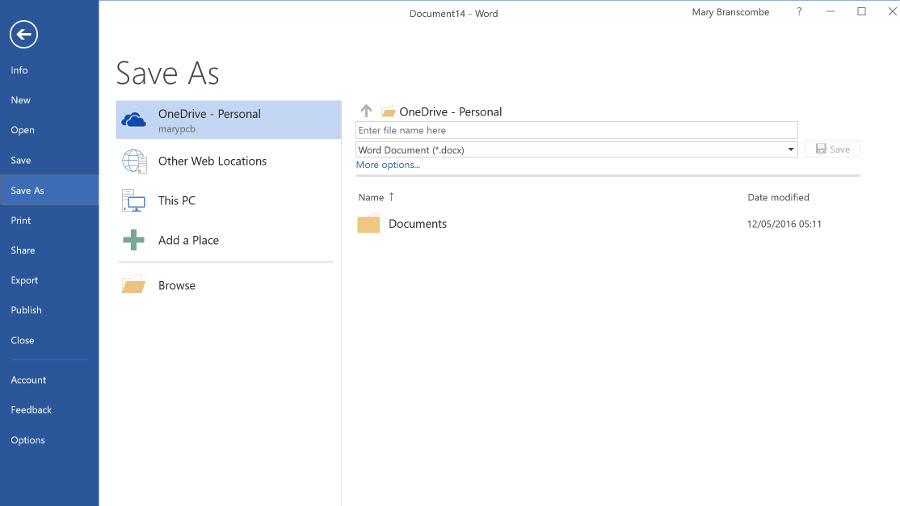This screenshot has width=900, height=506.
Task: Select Open in the backstage menu
Action: pyautogui.click(x=49, y=130)
